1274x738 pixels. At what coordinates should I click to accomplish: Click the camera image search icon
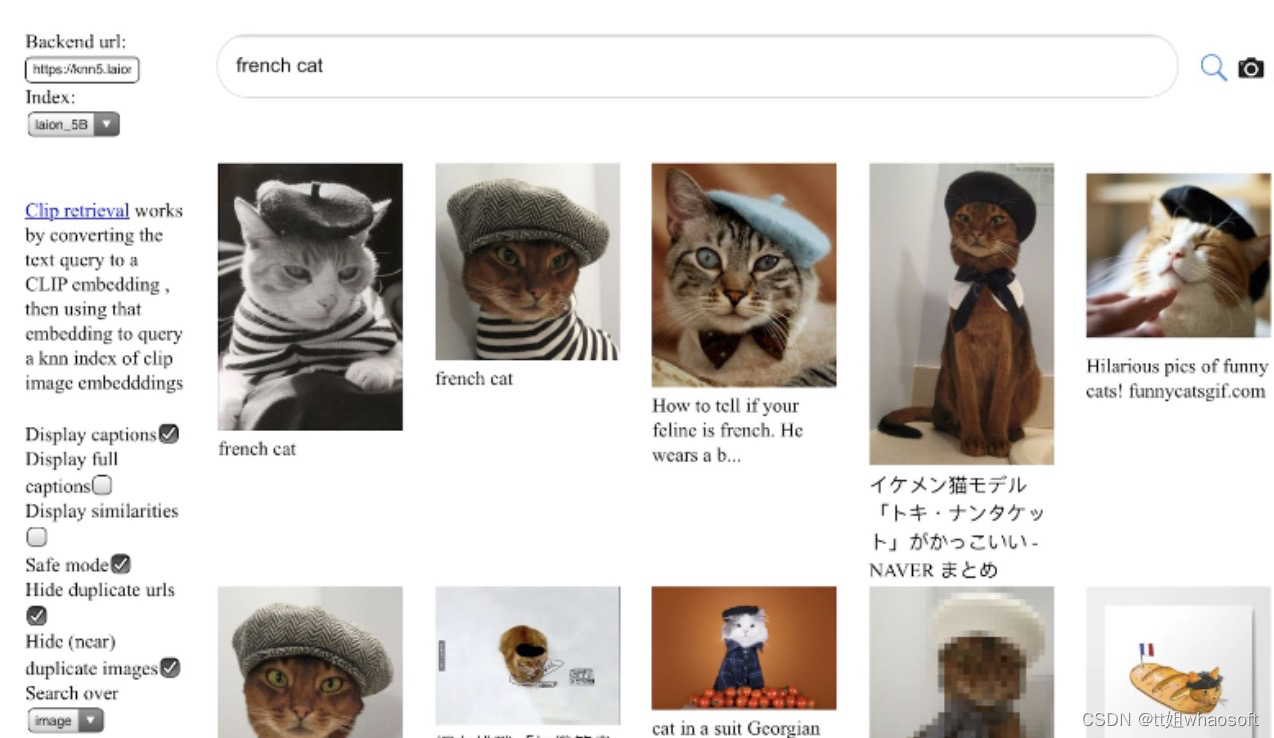[1251, 67]
